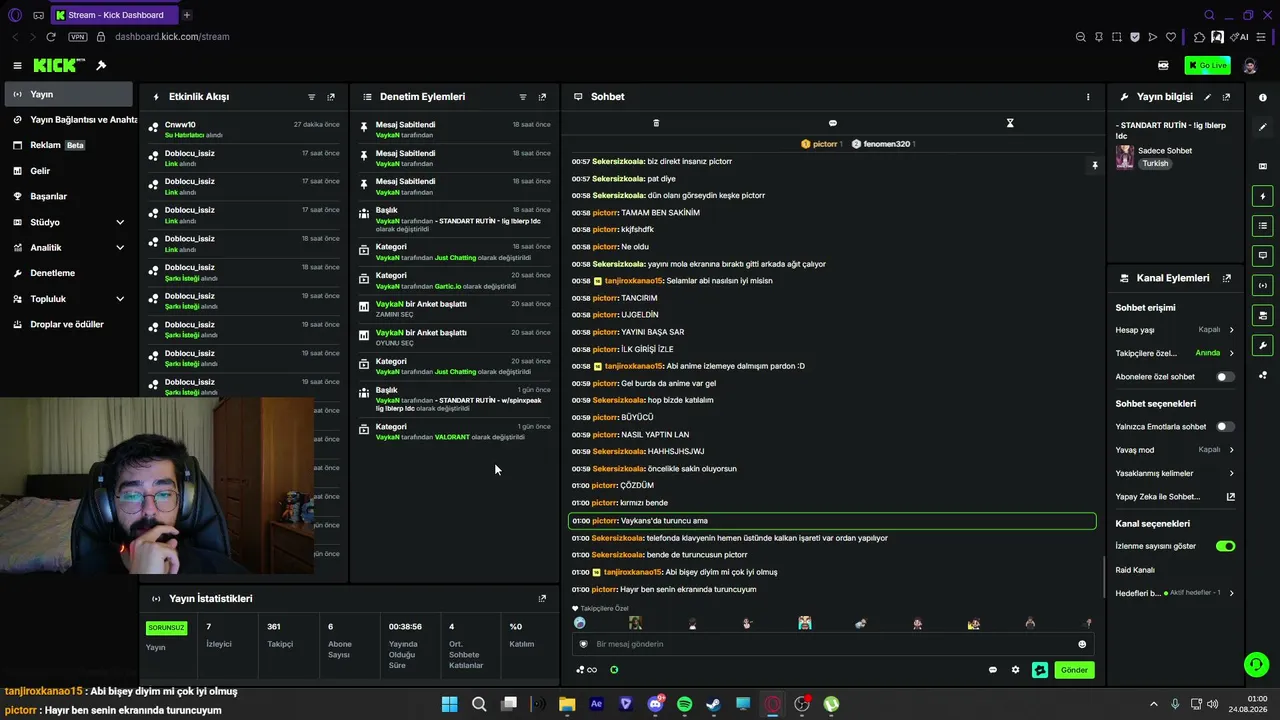
Task: Open the Yavaş mod setting
Action: [1175, 450]
